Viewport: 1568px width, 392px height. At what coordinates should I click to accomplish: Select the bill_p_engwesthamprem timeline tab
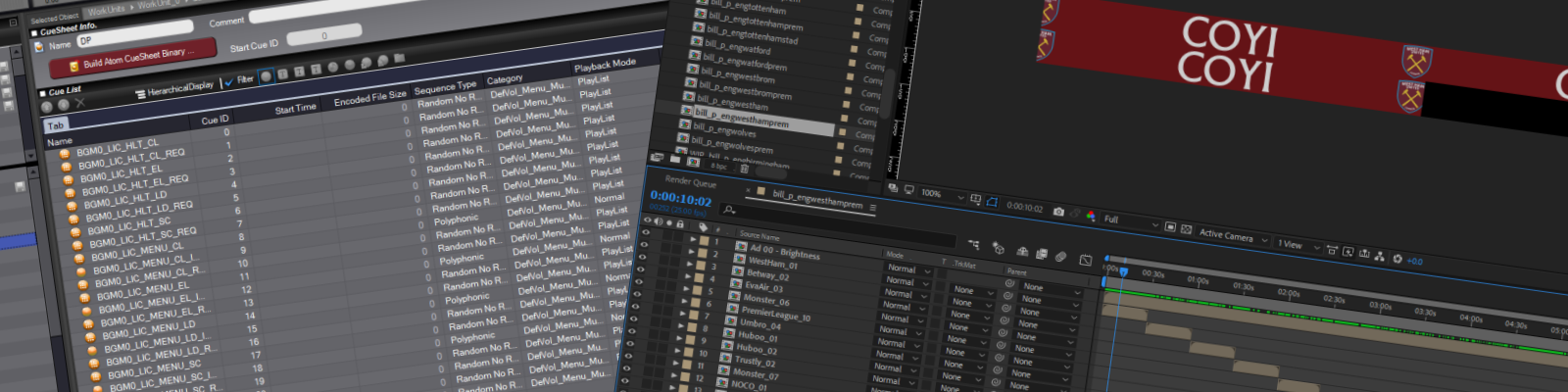pyautogui.click(x=816, y=202)
